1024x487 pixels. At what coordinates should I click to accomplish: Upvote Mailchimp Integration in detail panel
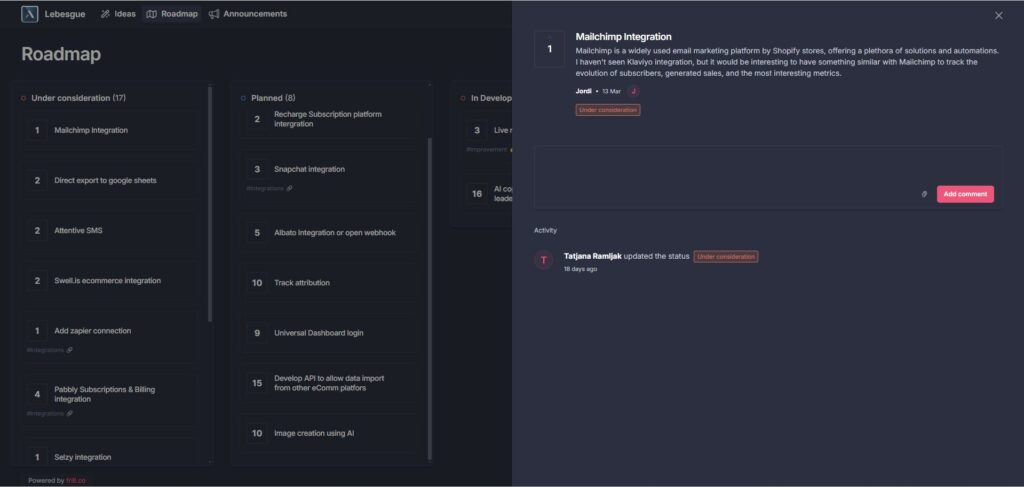click(549, 49)
